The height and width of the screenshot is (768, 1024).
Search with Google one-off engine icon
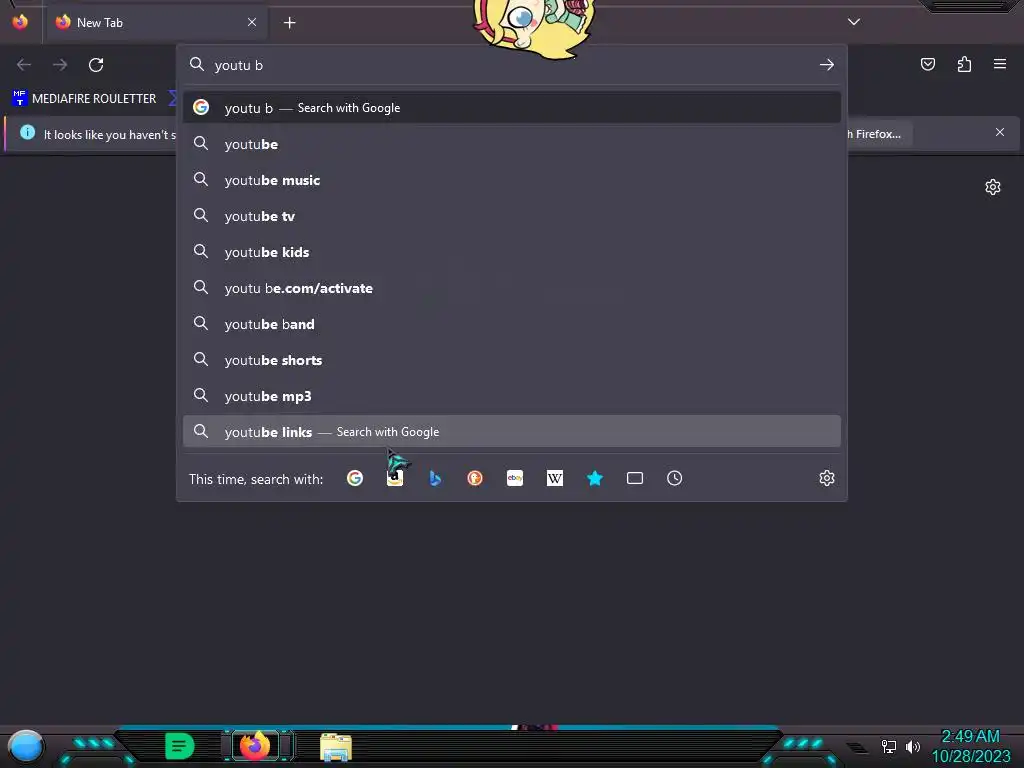(x=355, y=478)
